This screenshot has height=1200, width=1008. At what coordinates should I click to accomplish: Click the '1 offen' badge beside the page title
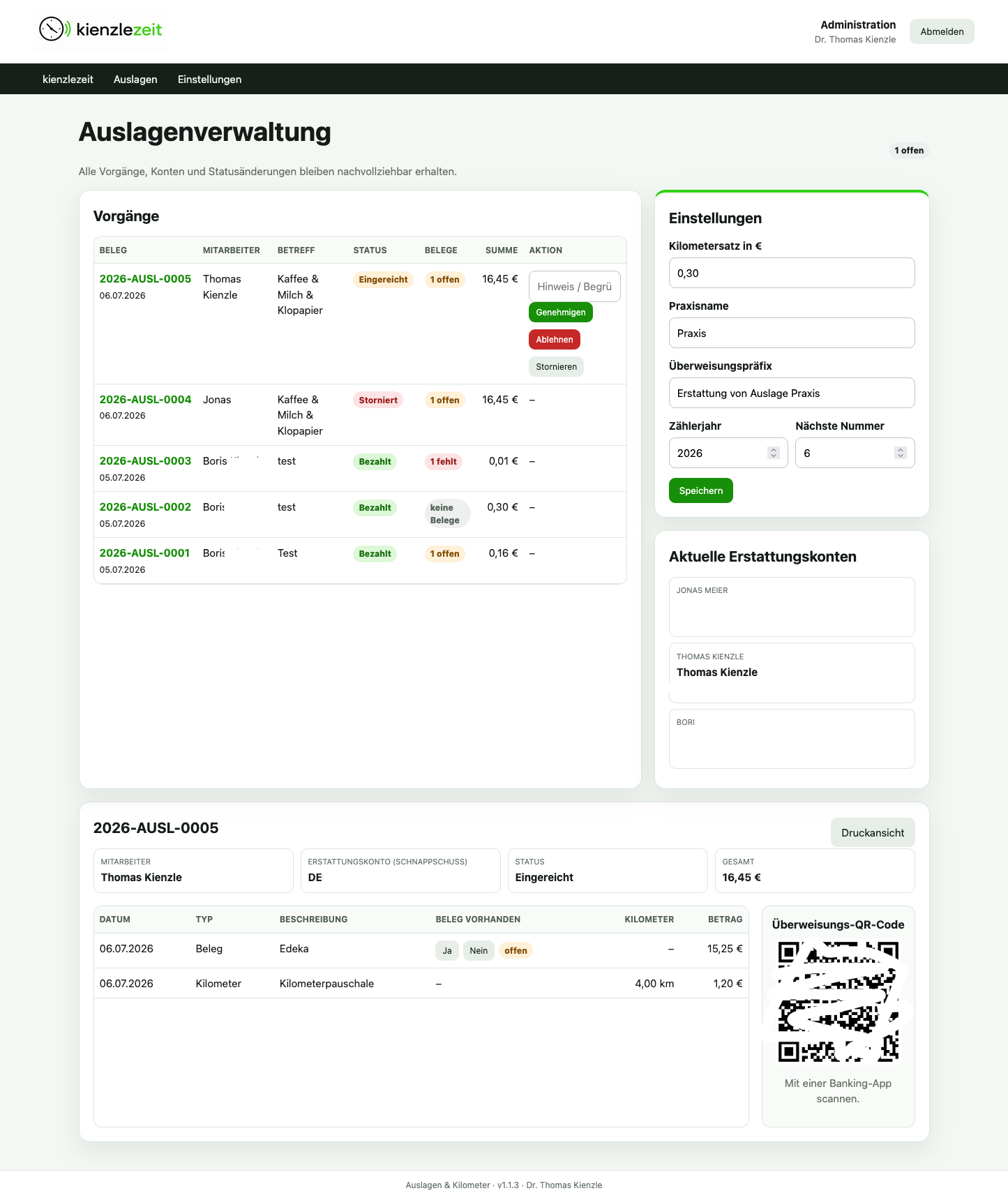[x=909, y=151]
